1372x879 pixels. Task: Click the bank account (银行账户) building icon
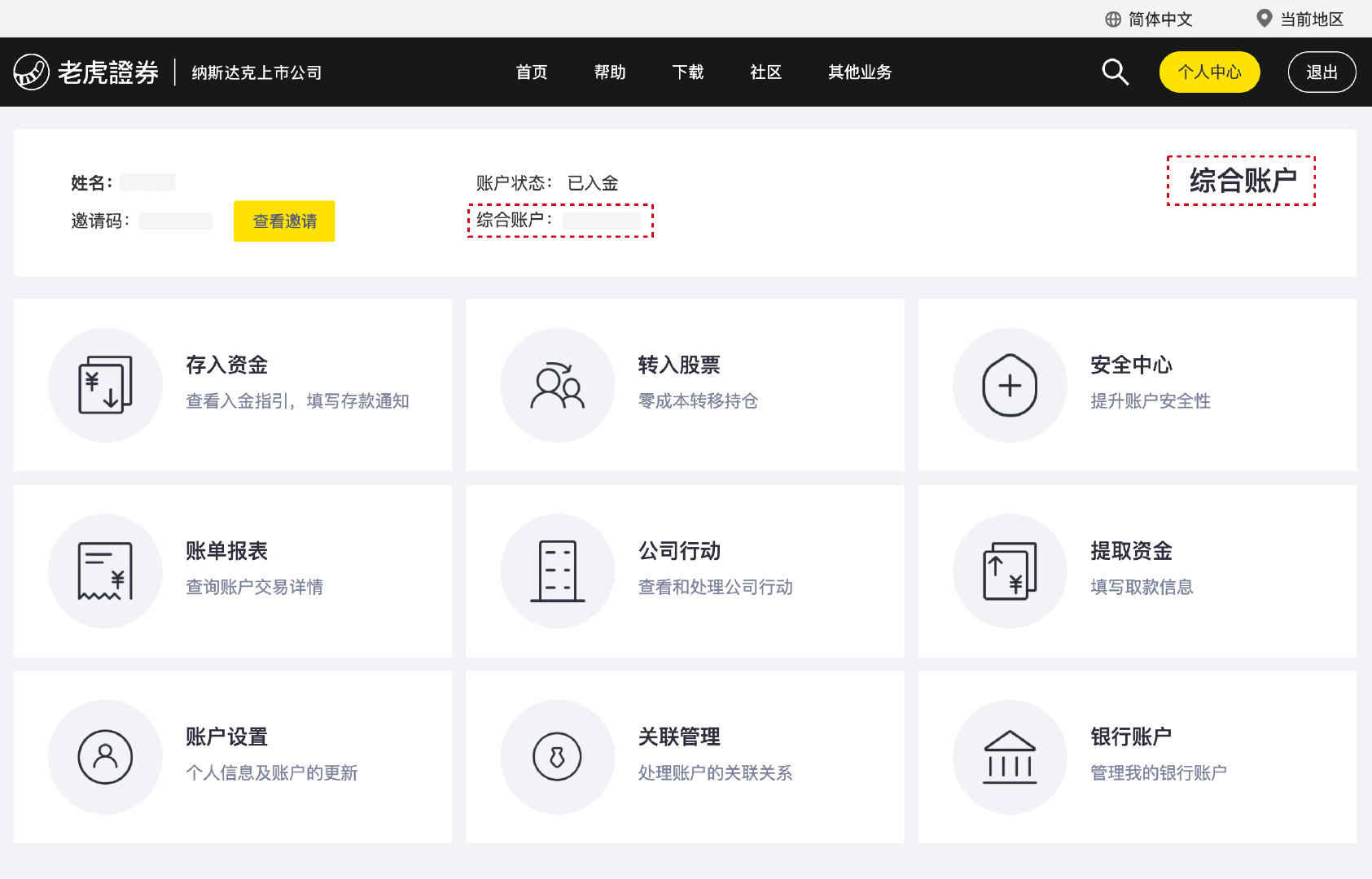(x=1010, y=757)
